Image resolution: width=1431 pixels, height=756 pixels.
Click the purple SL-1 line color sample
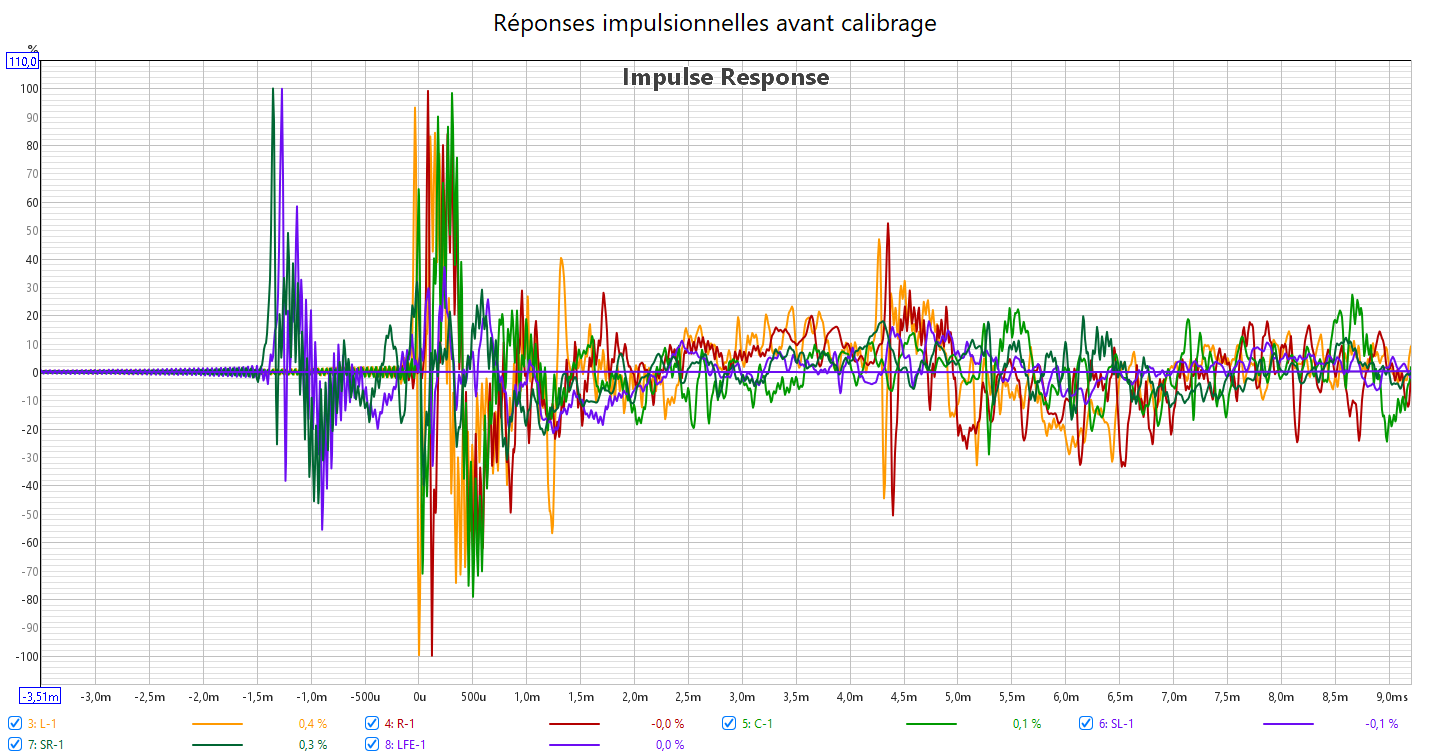tap(1288, 723)
